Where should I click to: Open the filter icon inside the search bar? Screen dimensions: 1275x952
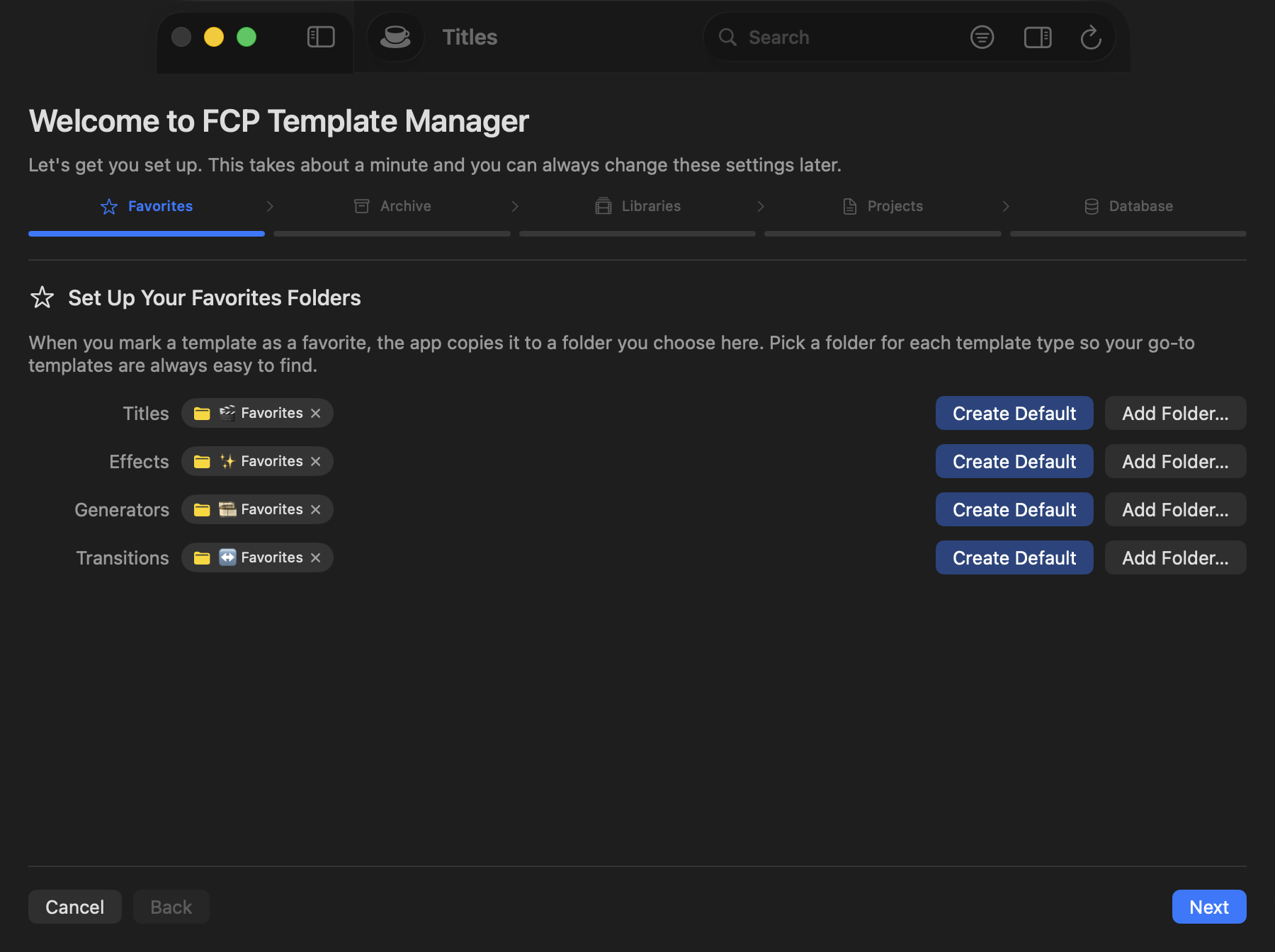982,37
